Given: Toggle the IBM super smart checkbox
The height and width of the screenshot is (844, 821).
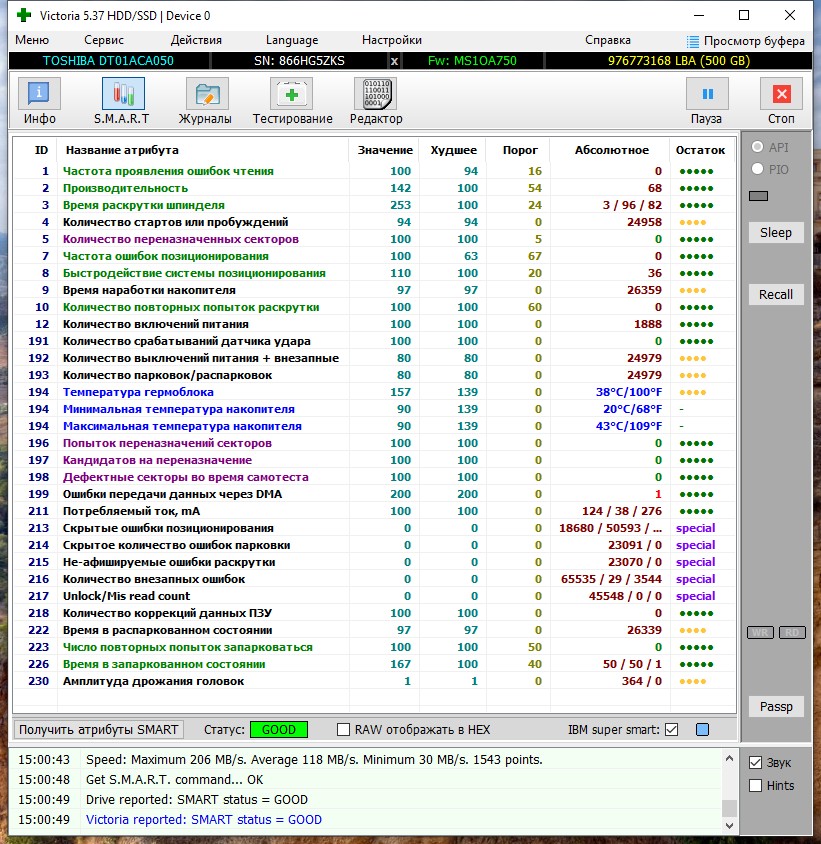Looking at the screenshot, I should coord(671,729).
